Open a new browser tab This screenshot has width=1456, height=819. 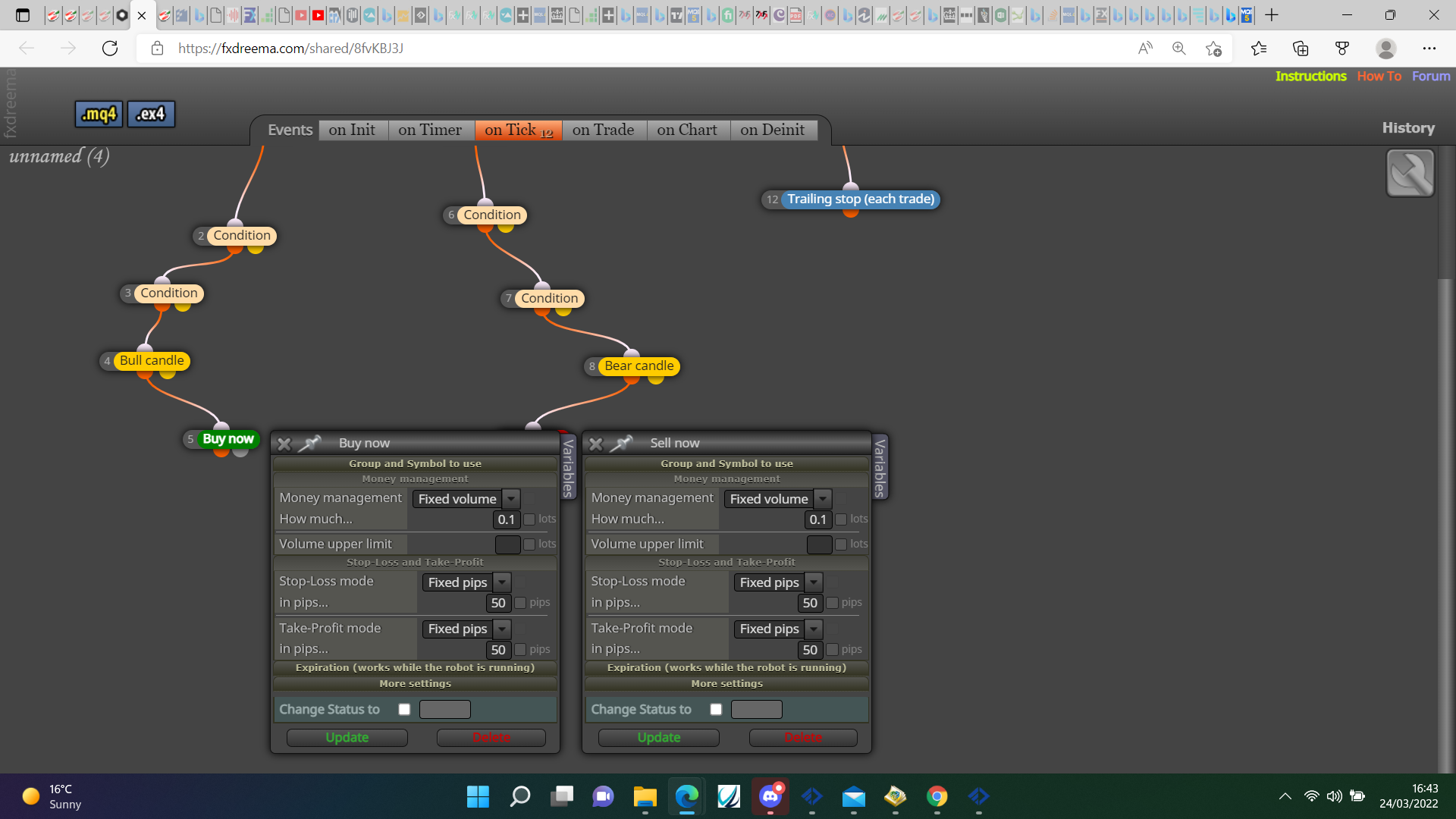point(1272,15)
